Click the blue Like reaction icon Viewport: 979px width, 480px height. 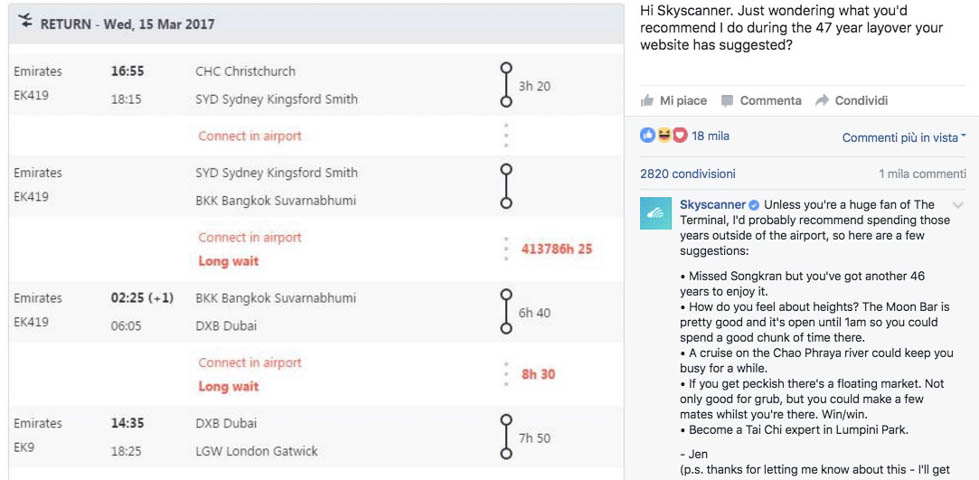[648, 135]
